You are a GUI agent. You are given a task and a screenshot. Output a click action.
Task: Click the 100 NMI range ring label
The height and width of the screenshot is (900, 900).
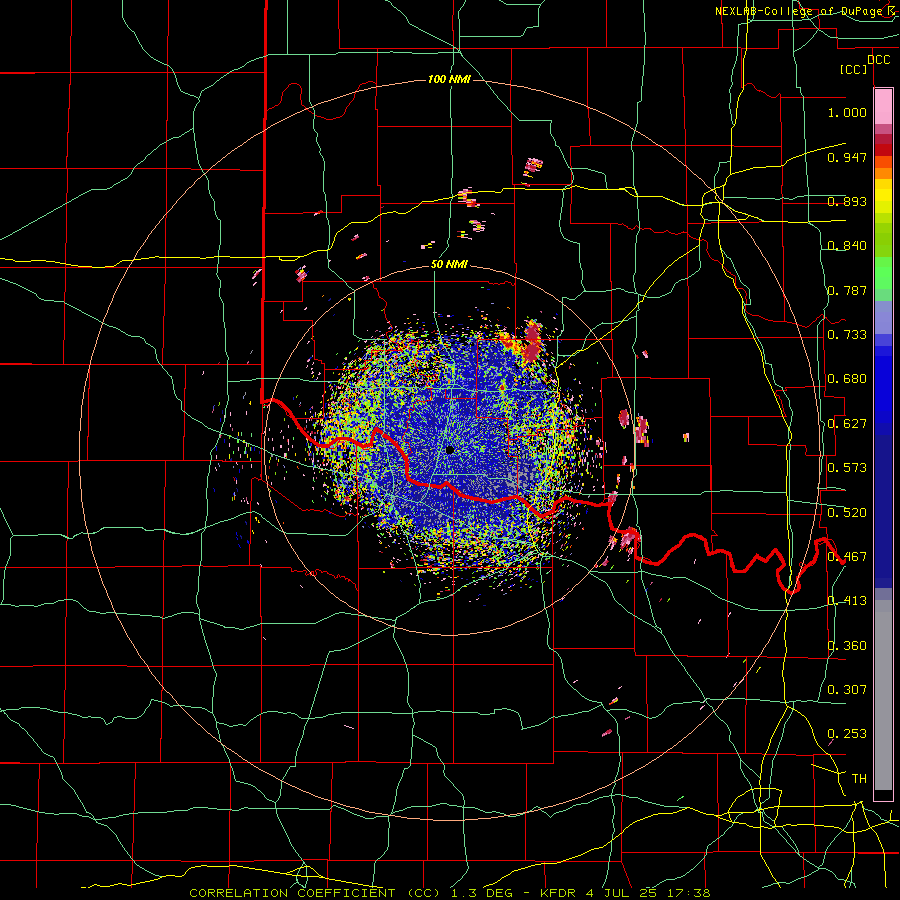449,79
